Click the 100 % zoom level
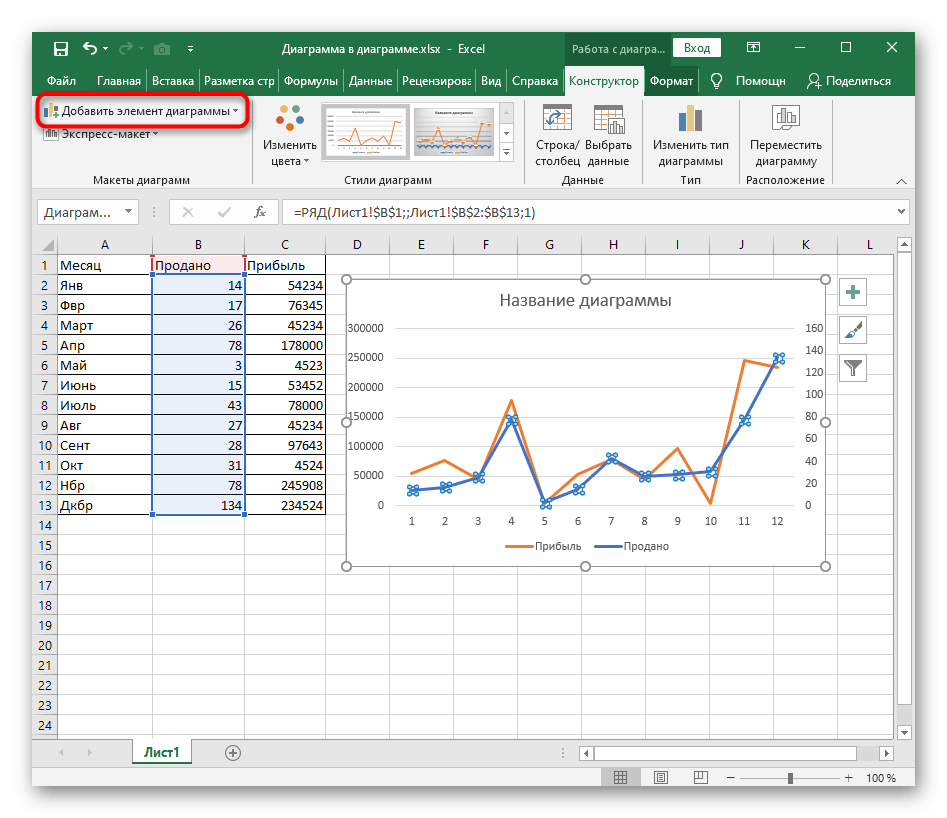 (x=881, y=778)
